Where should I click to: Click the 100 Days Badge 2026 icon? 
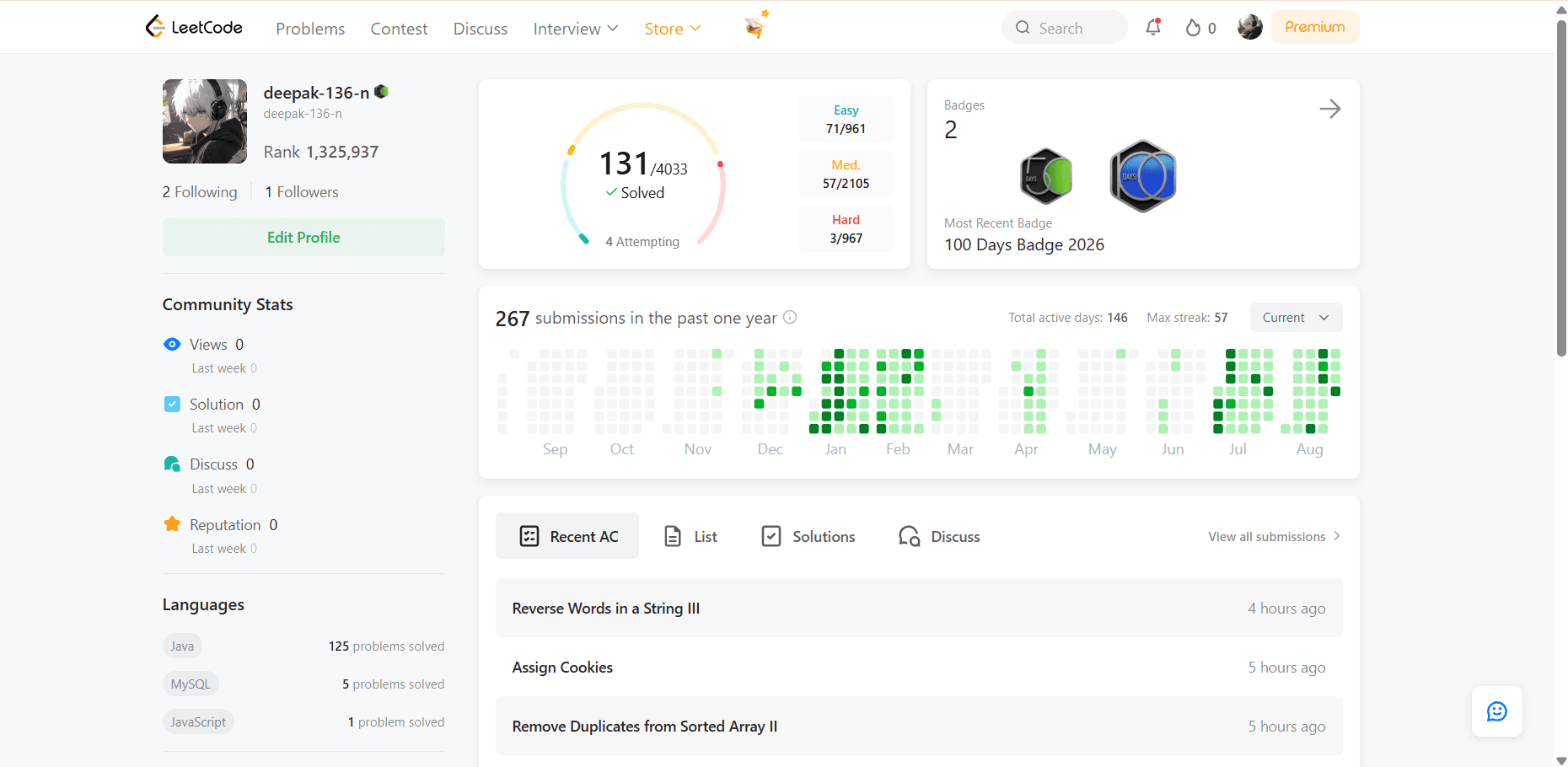tap(1142, 176)
